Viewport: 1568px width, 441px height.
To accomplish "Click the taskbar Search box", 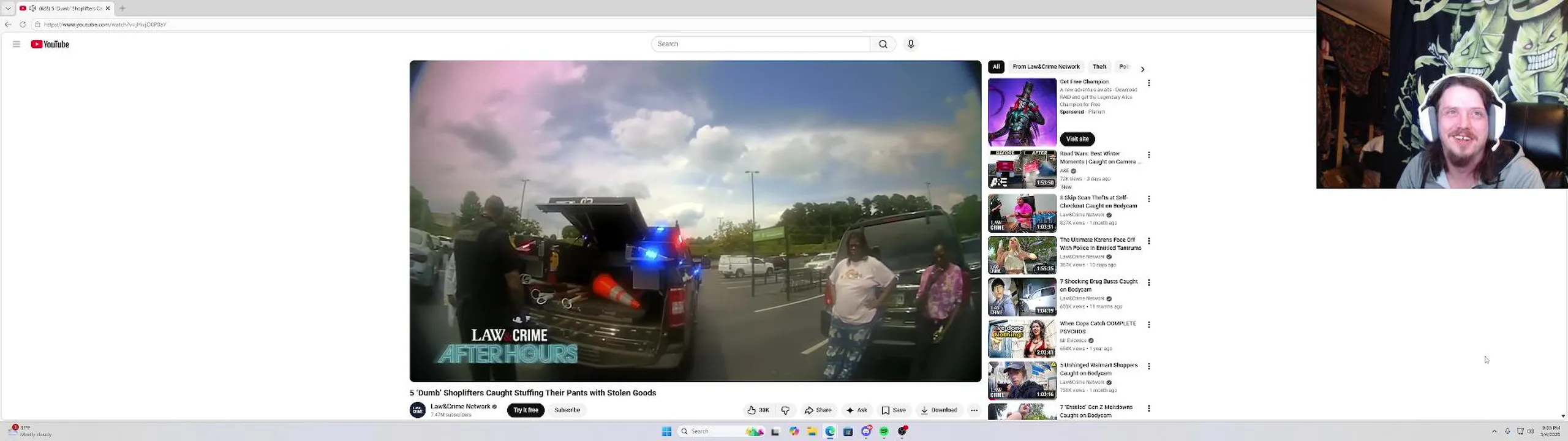I will [722, 431].
